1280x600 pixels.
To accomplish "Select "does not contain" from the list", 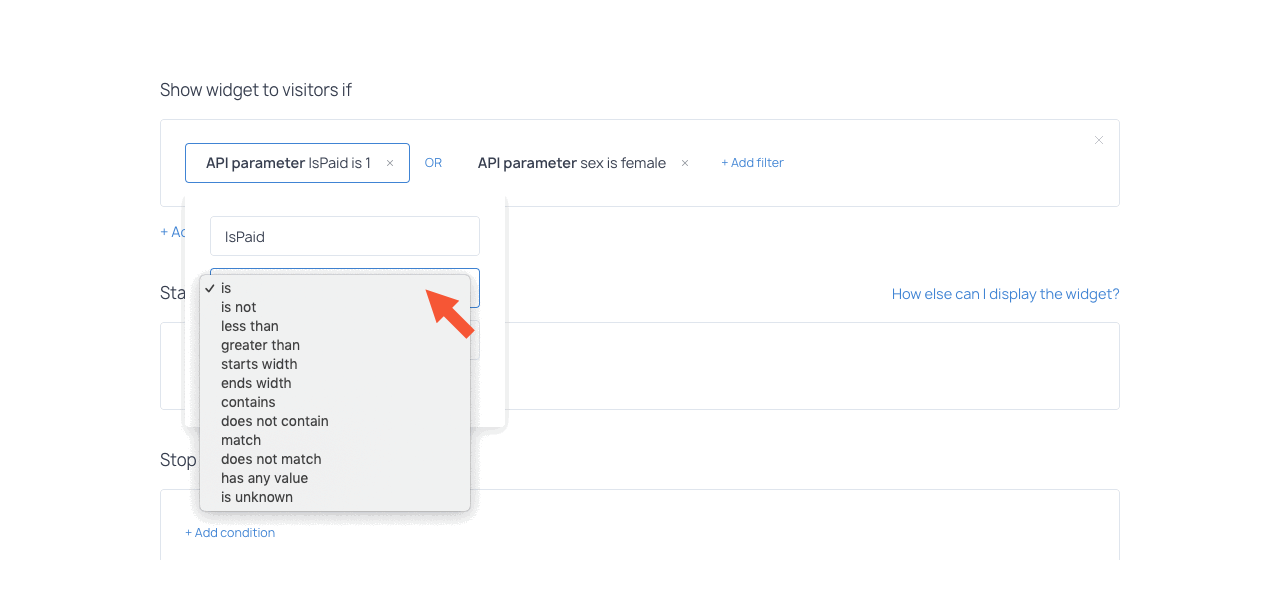I will (x=274, y=421).
